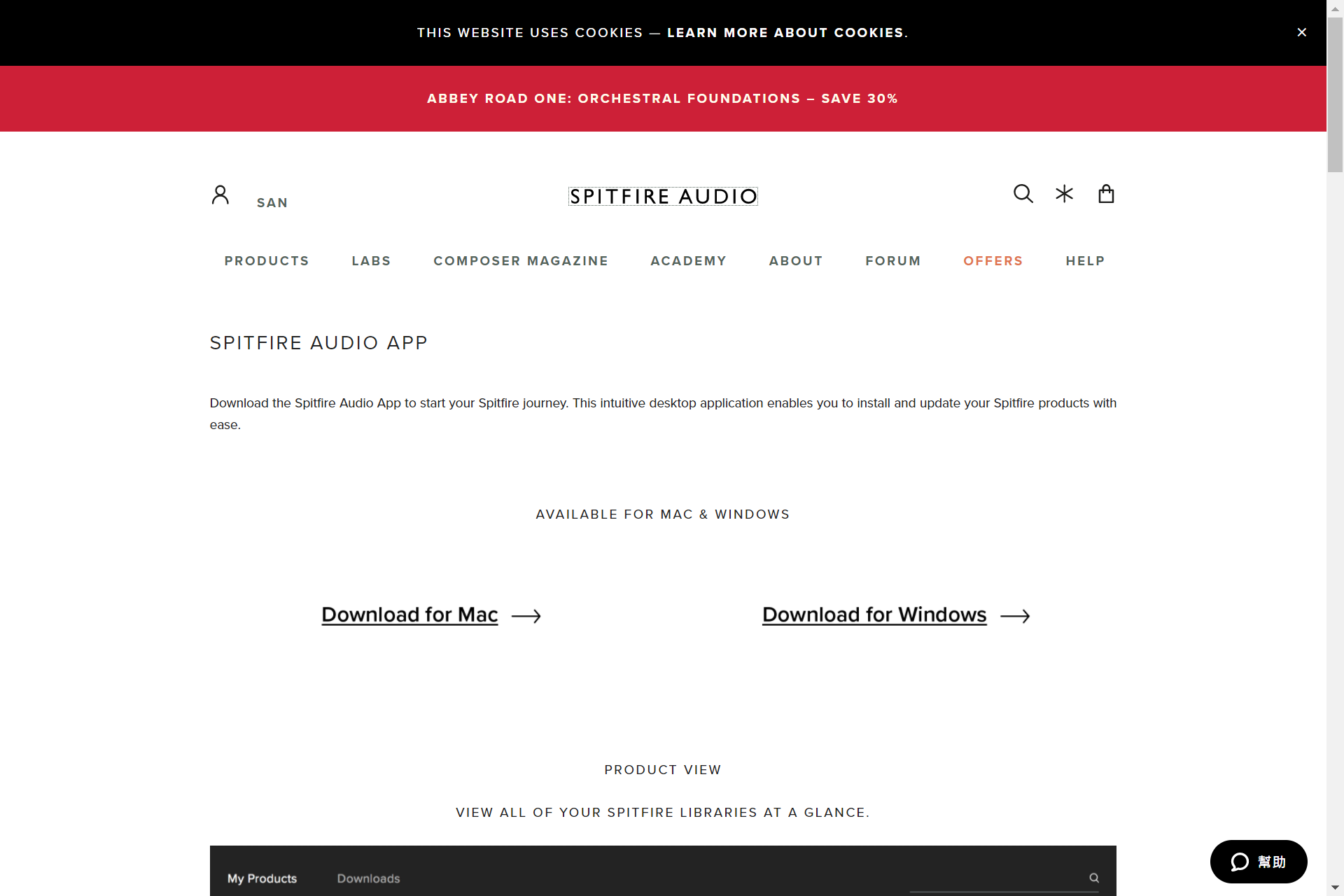This screenshot has height=896, width=1344.
Task: Click the Help navigation item
Action: [x=1085, y=261]
